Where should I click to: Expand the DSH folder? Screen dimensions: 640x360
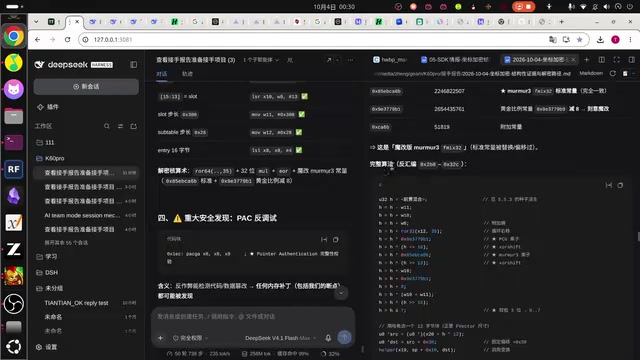47,272
